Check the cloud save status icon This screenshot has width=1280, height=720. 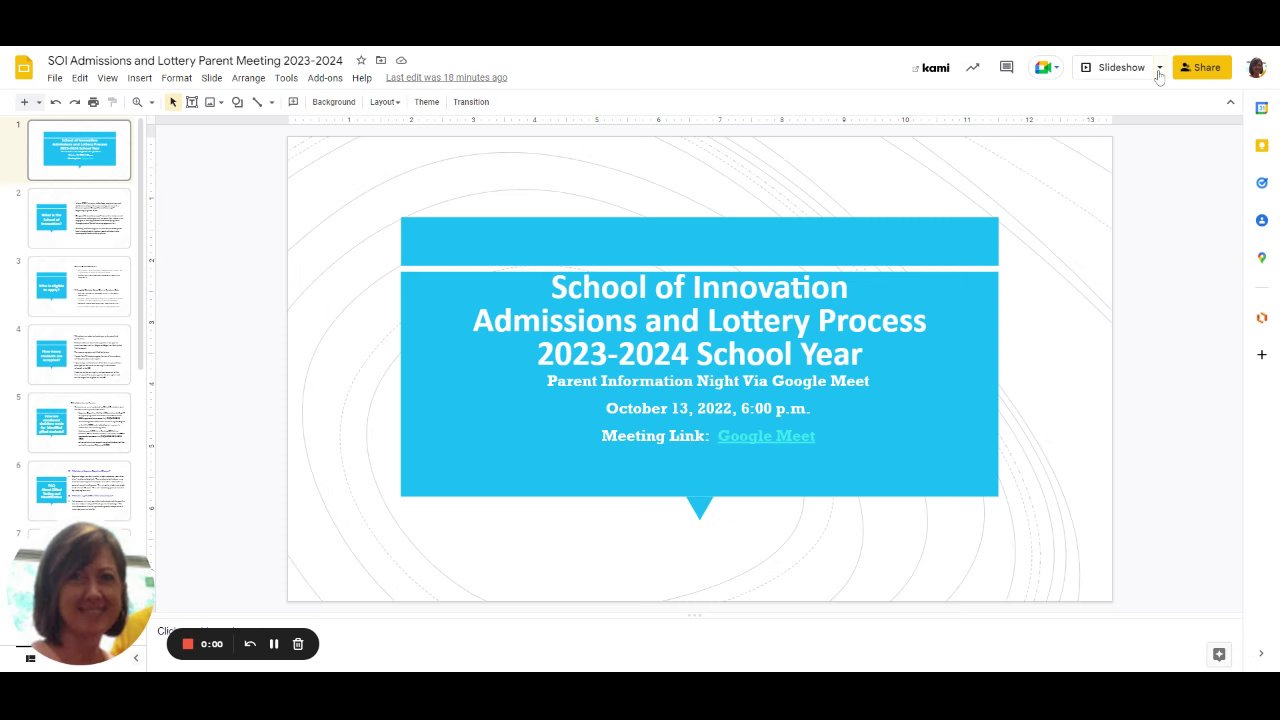click(x=401, y=61)
